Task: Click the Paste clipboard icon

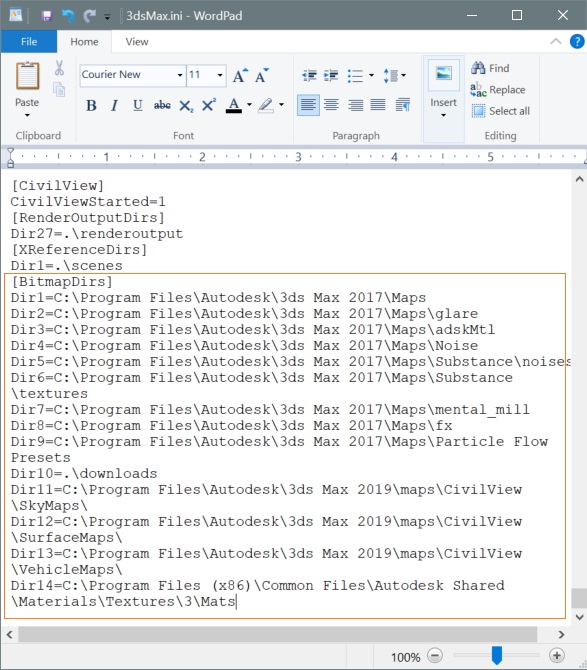Action: pyautogui.click(x=28, y=76)
